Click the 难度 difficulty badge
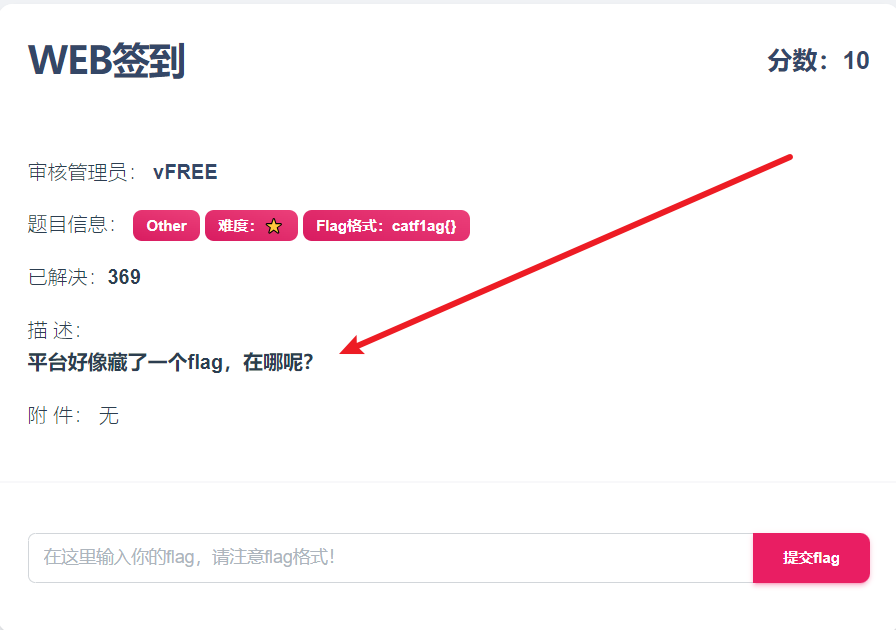The image size is (896, 630). pos(251,226)
